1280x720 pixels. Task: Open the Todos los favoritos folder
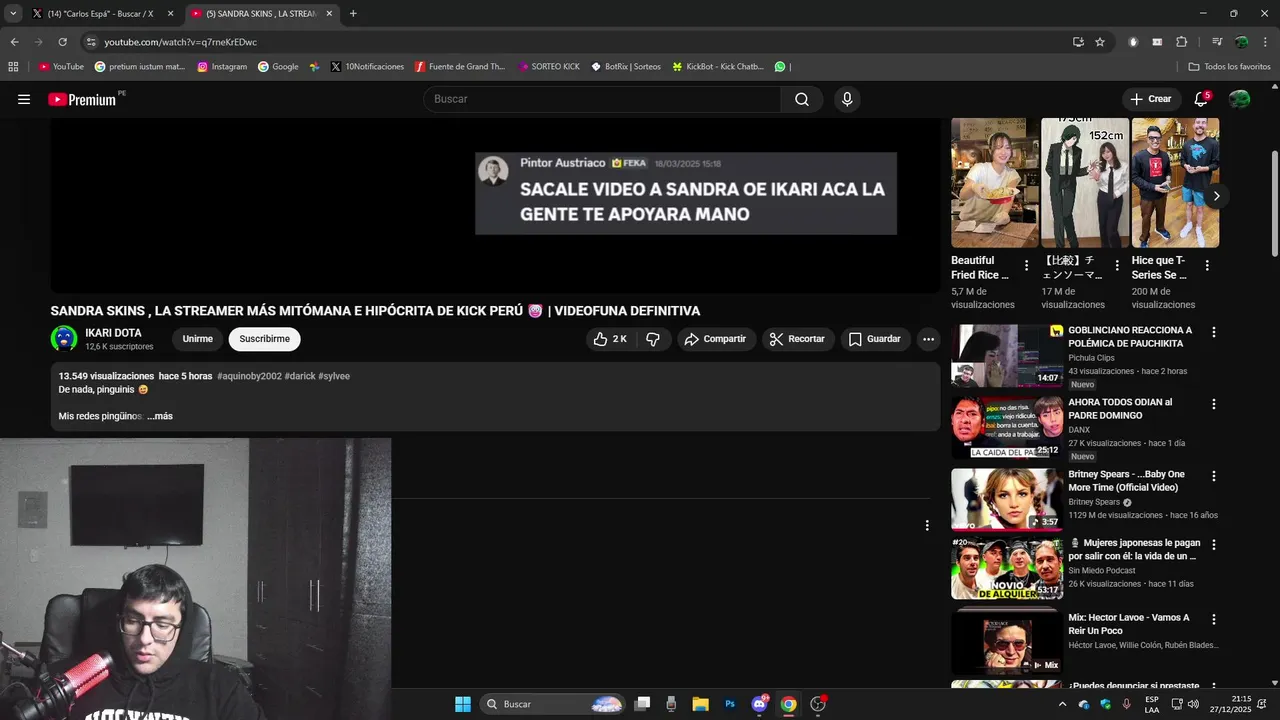(1229, 67)
